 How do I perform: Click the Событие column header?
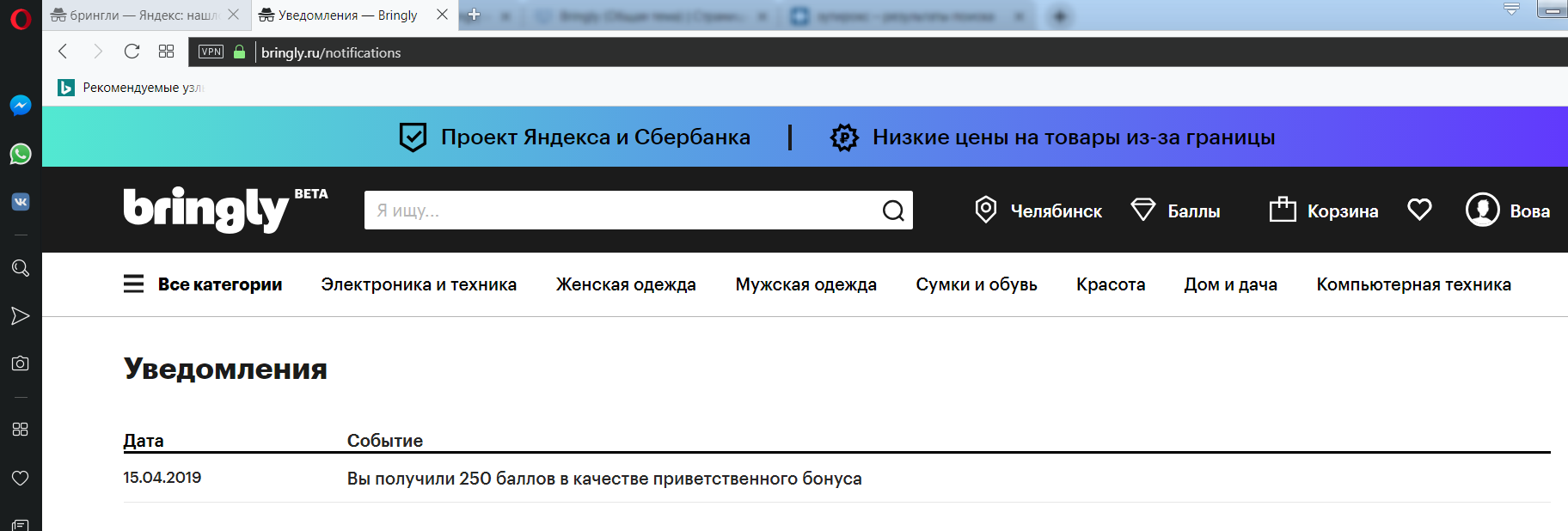pos(385,441)
